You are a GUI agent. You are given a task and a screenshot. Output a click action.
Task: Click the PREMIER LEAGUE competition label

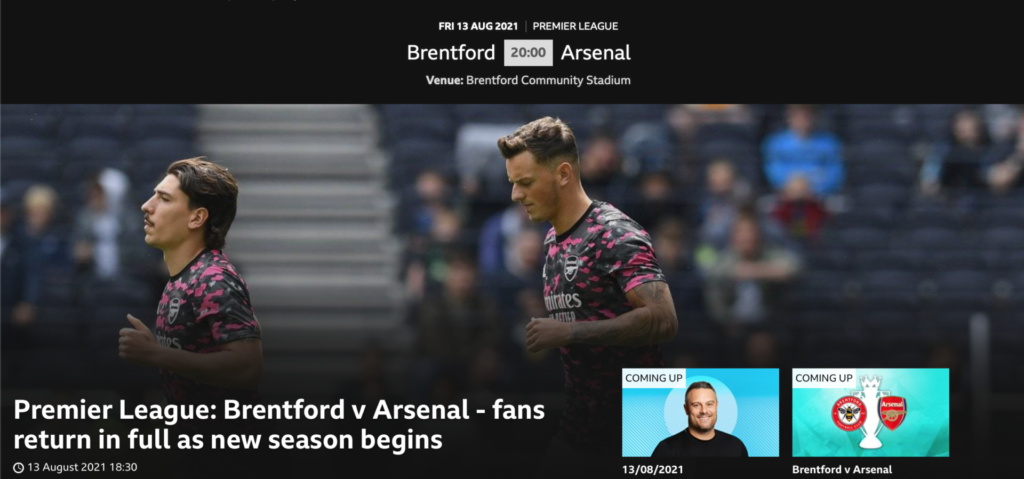575,27
